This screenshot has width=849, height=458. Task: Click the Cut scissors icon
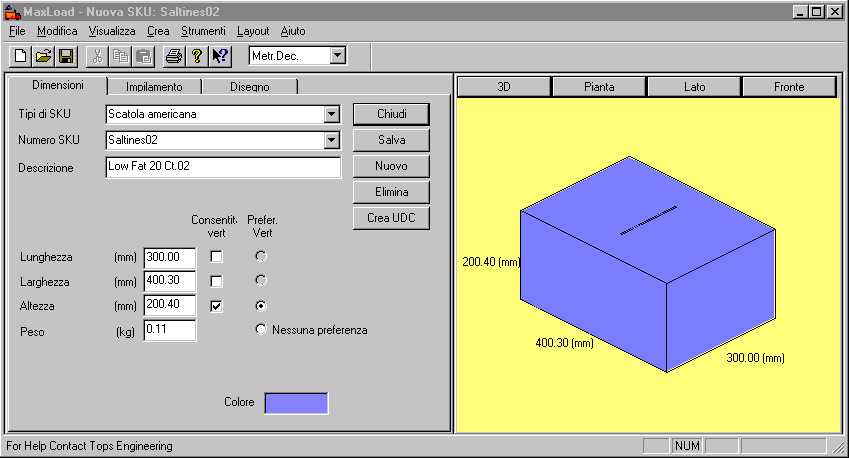(x=97, y=56)
